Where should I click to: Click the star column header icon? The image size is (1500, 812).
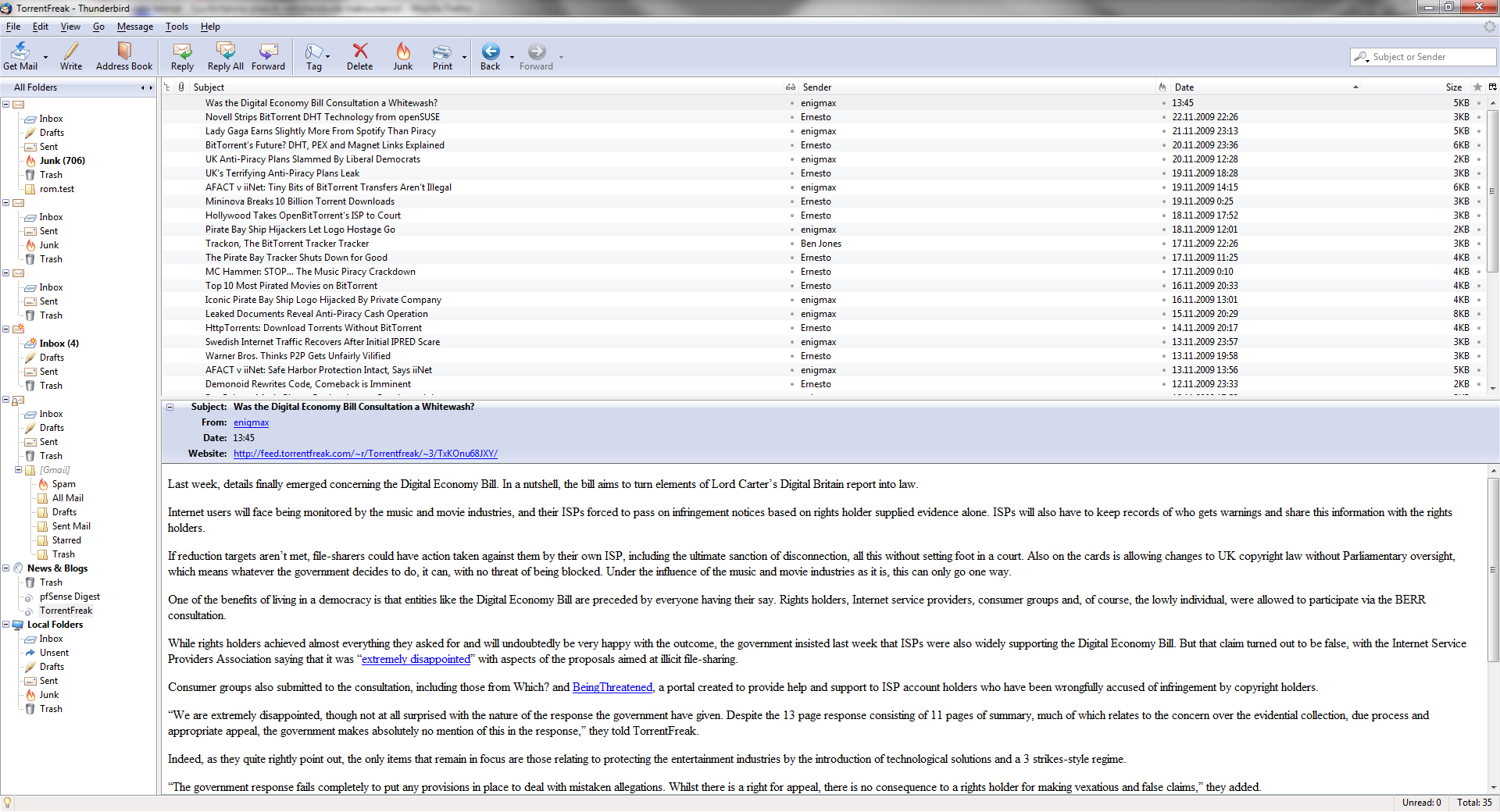(x=1477, y=87)
